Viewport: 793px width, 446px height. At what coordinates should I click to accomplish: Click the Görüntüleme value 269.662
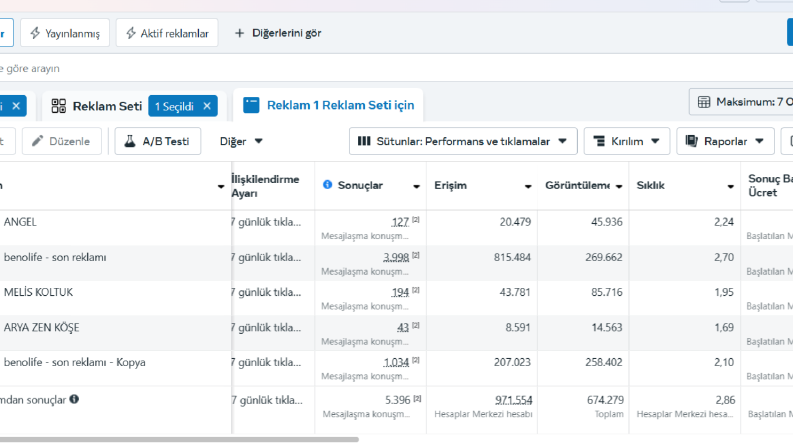604,257
